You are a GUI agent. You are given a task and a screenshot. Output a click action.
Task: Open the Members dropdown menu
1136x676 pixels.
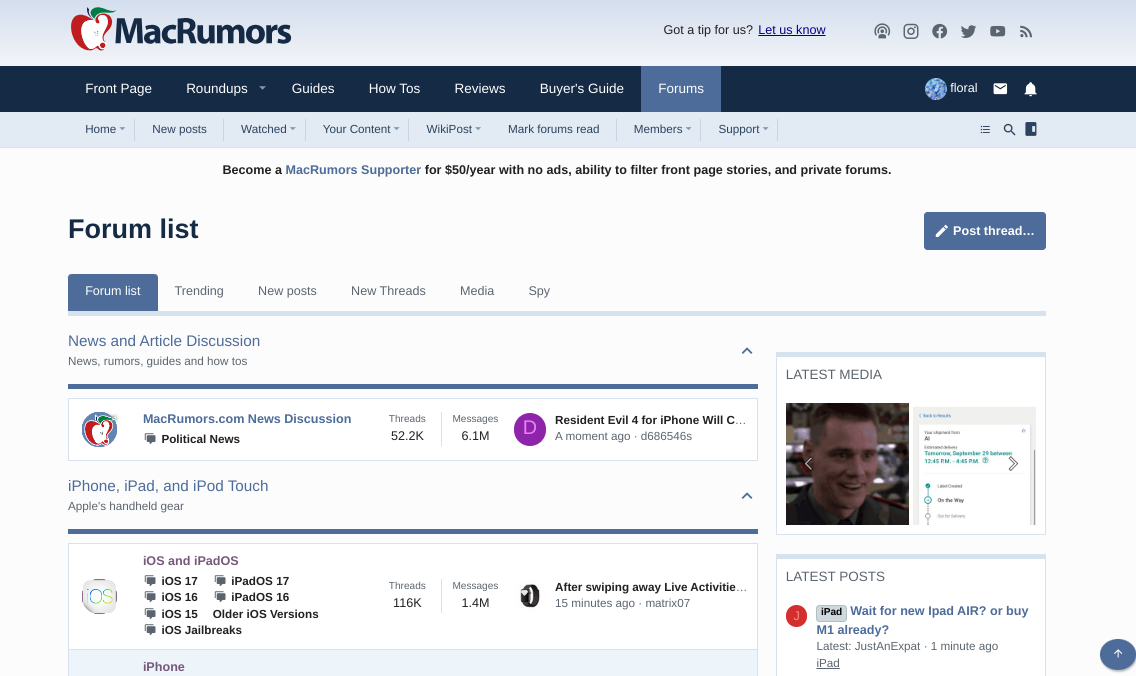[x=688, y=129]
